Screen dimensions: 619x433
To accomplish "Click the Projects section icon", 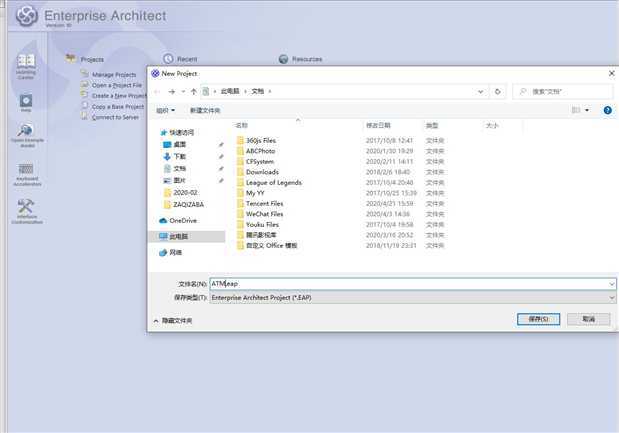I will pos(71,58).
